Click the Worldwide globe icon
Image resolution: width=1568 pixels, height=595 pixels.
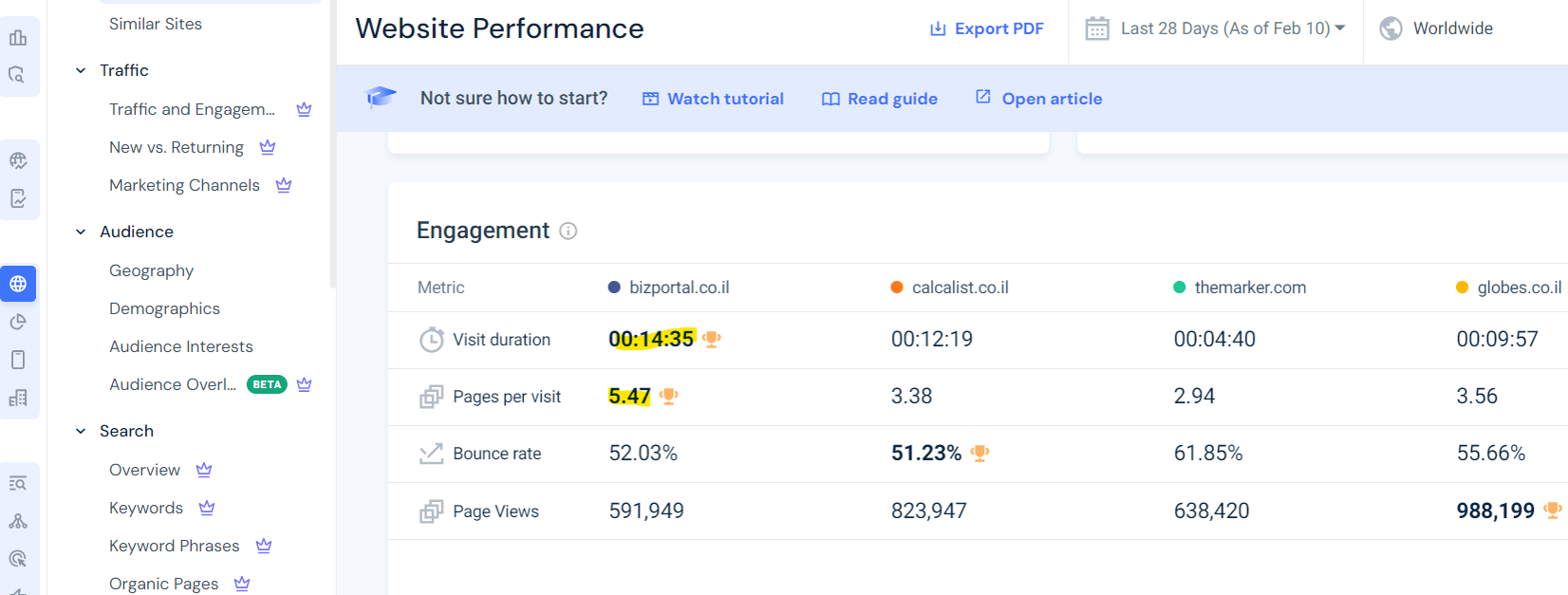point(1391,28)
